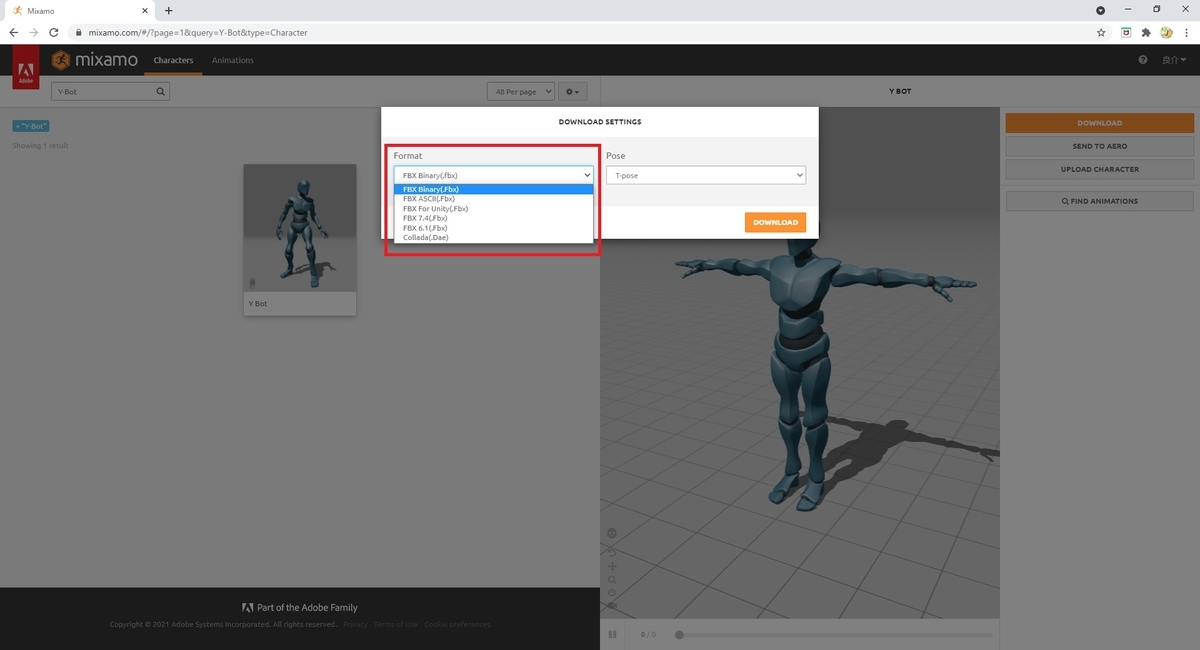Go back in browser history
1200x650 pixels.
(14, 32)
